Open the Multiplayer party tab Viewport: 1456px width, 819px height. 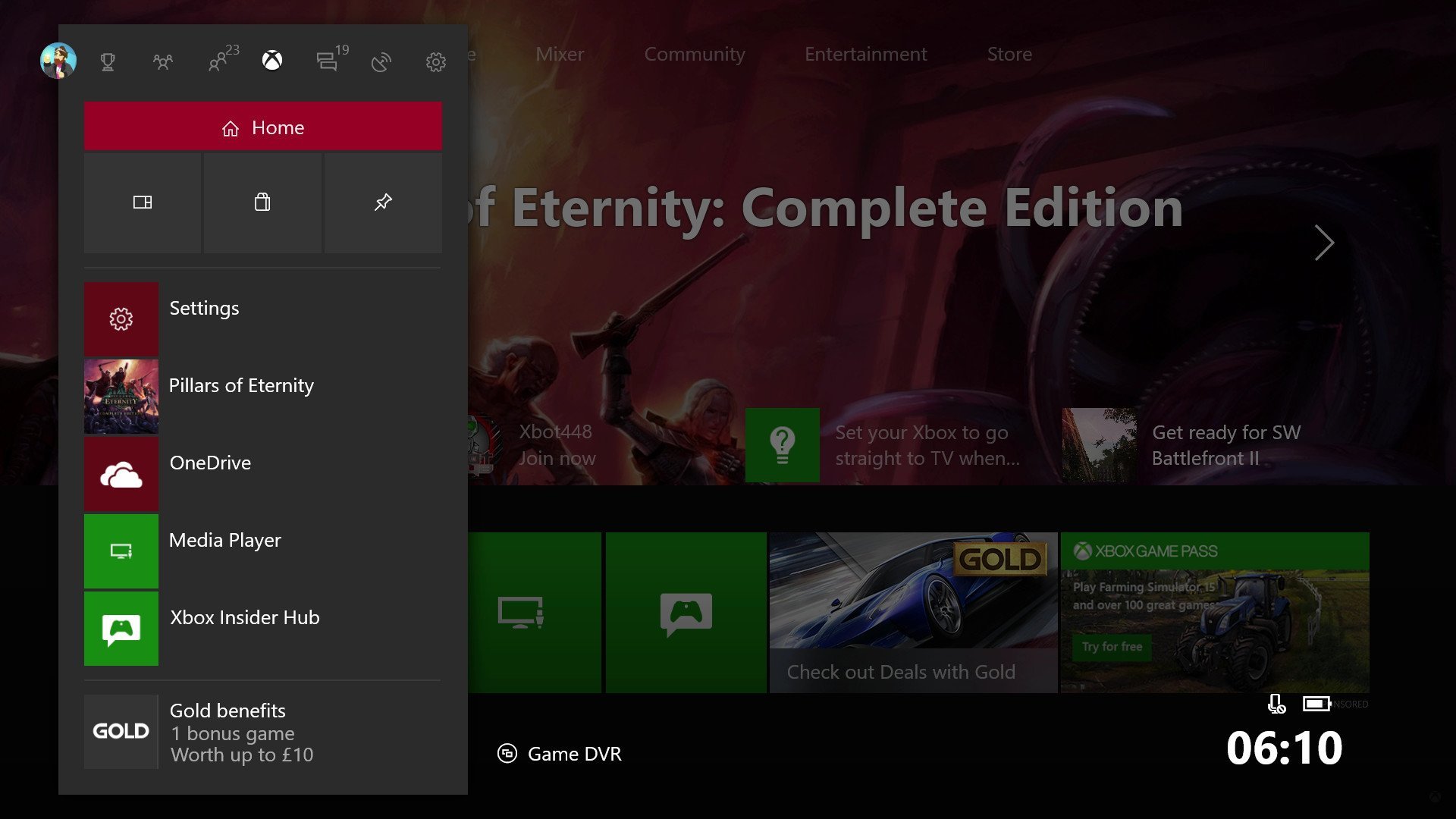(162, 61)
